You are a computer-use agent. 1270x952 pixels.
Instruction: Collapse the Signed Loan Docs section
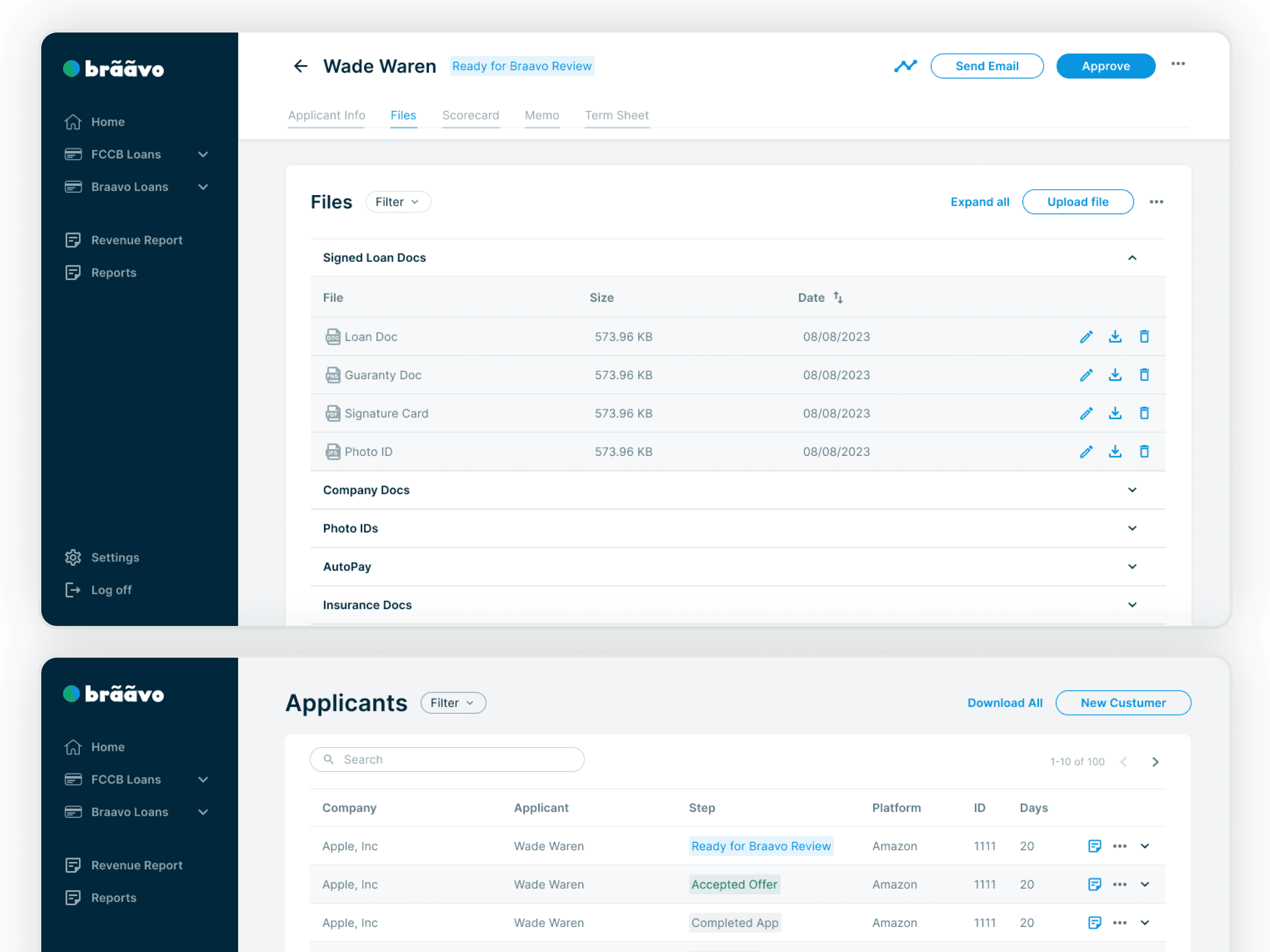point(1131,258)
